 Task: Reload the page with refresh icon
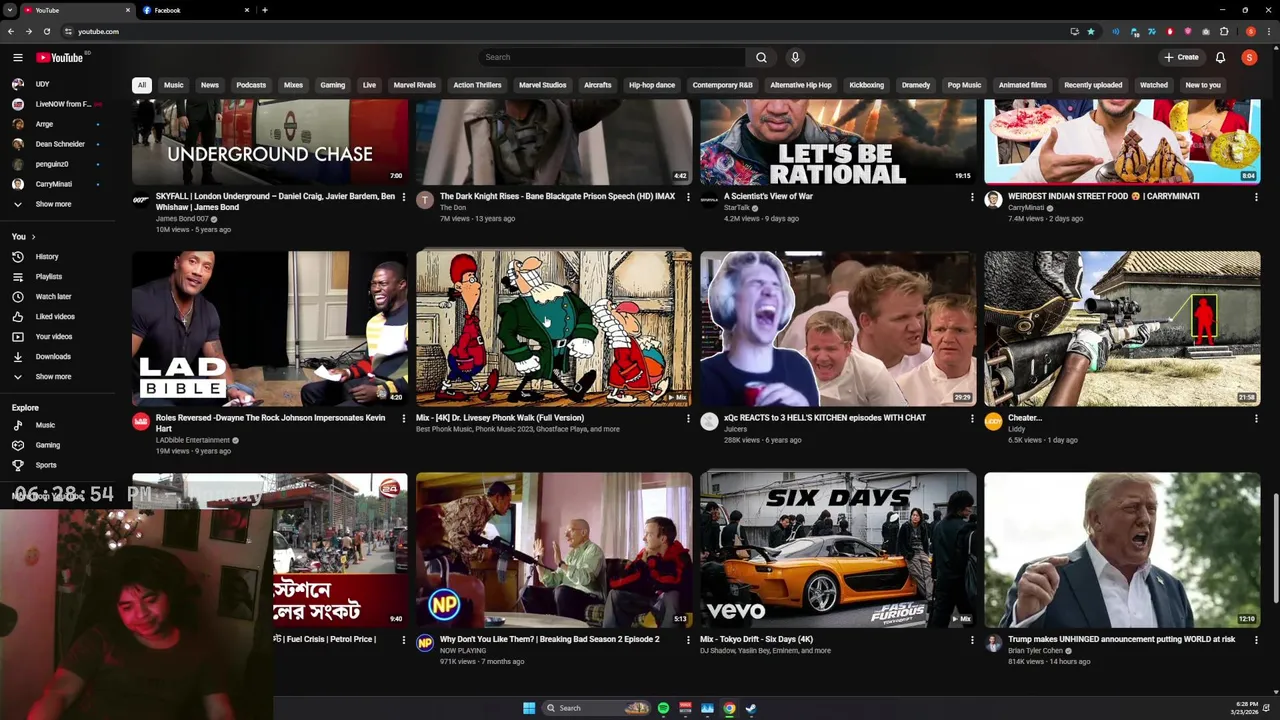(x=46, y=31)
